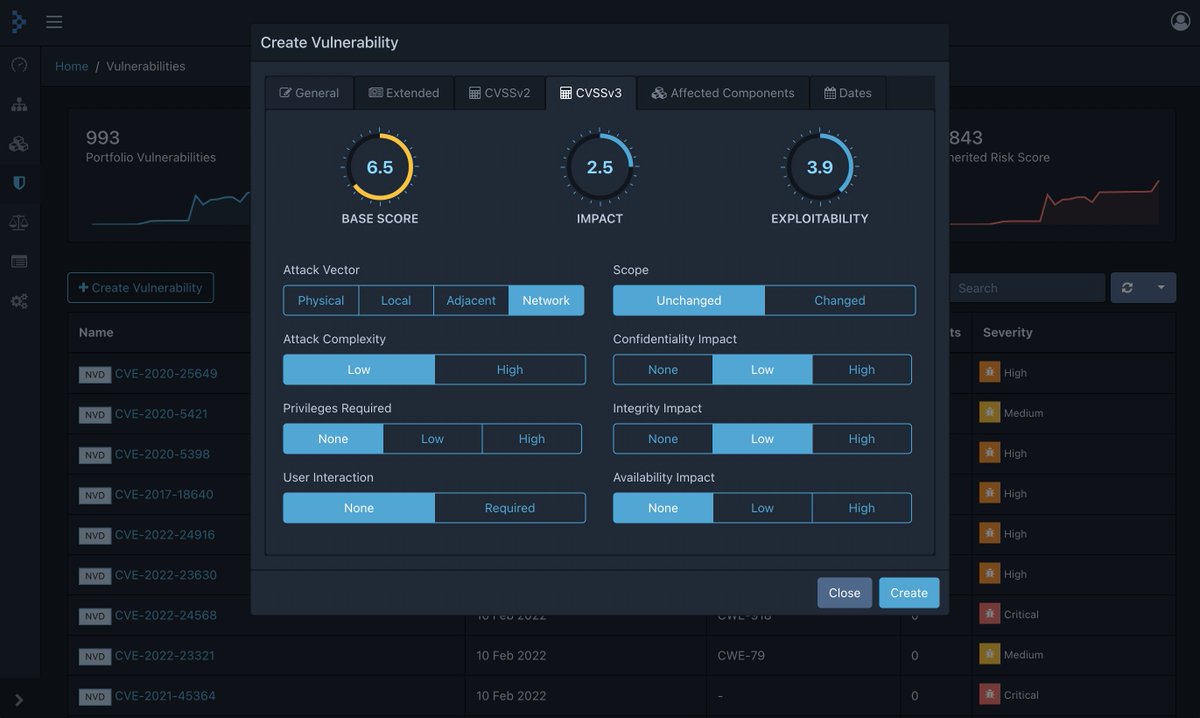Select the organization hierarchy icon in sidebar
The image size is (1200, 718).
click(x=19, y=102)
